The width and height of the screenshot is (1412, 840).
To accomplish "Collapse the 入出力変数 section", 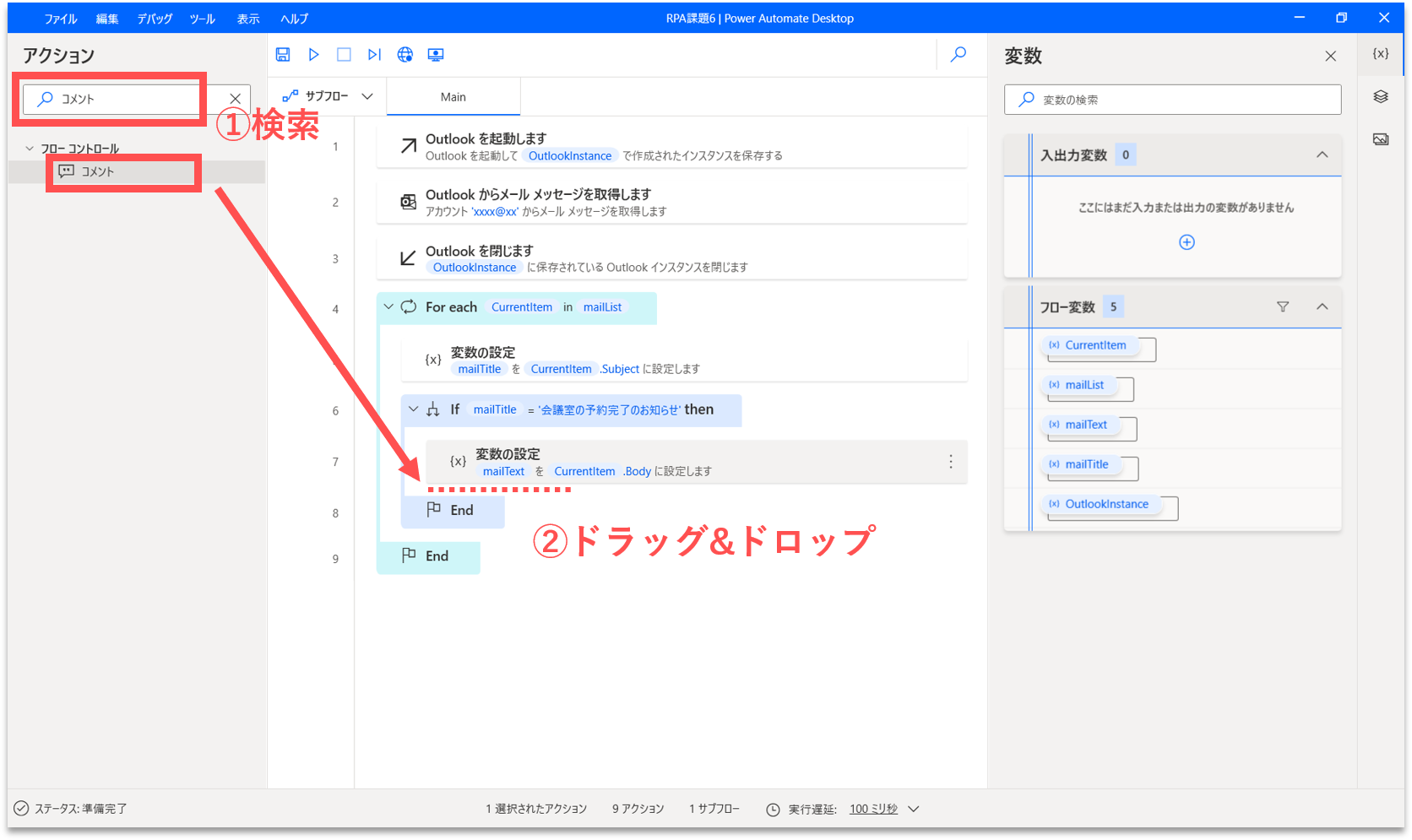I will [1322, 154].
